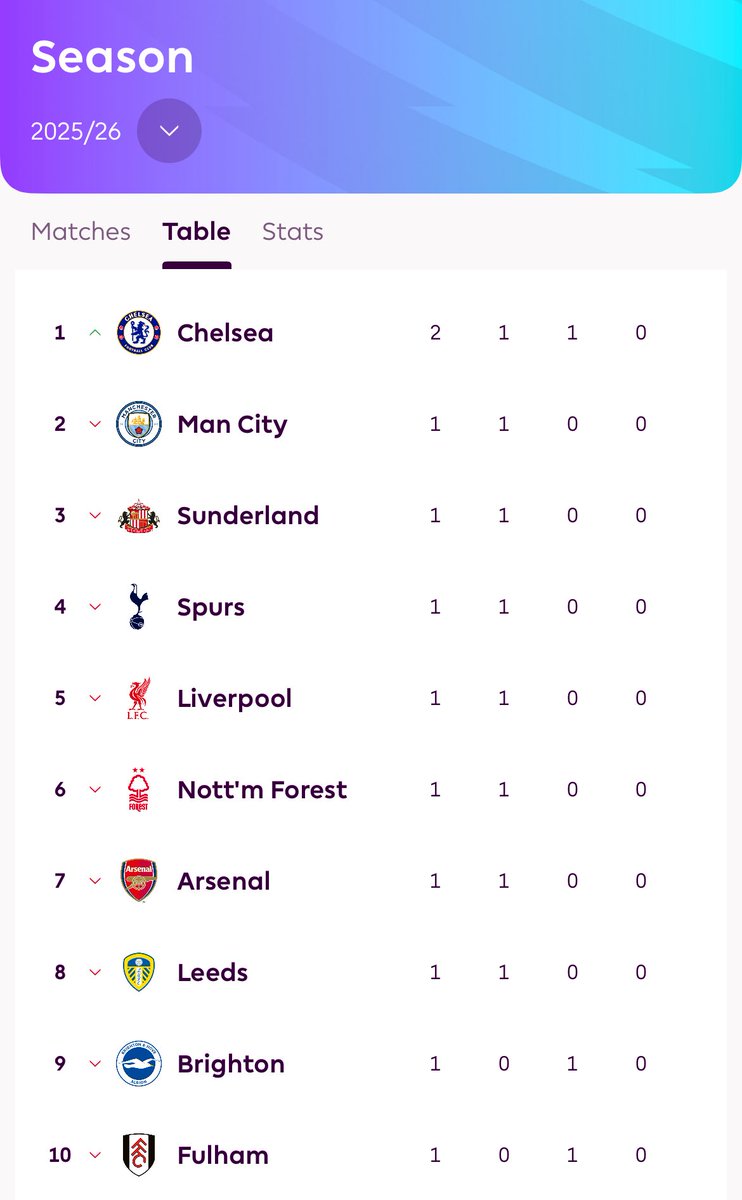Expand Chelsea's green up-arrow position indicator
Image resolution: width=742 pixels, height=1200 pixels.
(x=95, y=332)
